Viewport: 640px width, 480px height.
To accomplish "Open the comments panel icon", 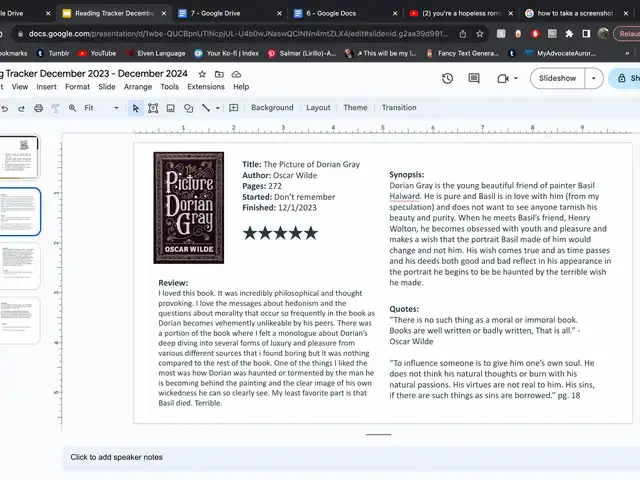I will coord(474,78).
